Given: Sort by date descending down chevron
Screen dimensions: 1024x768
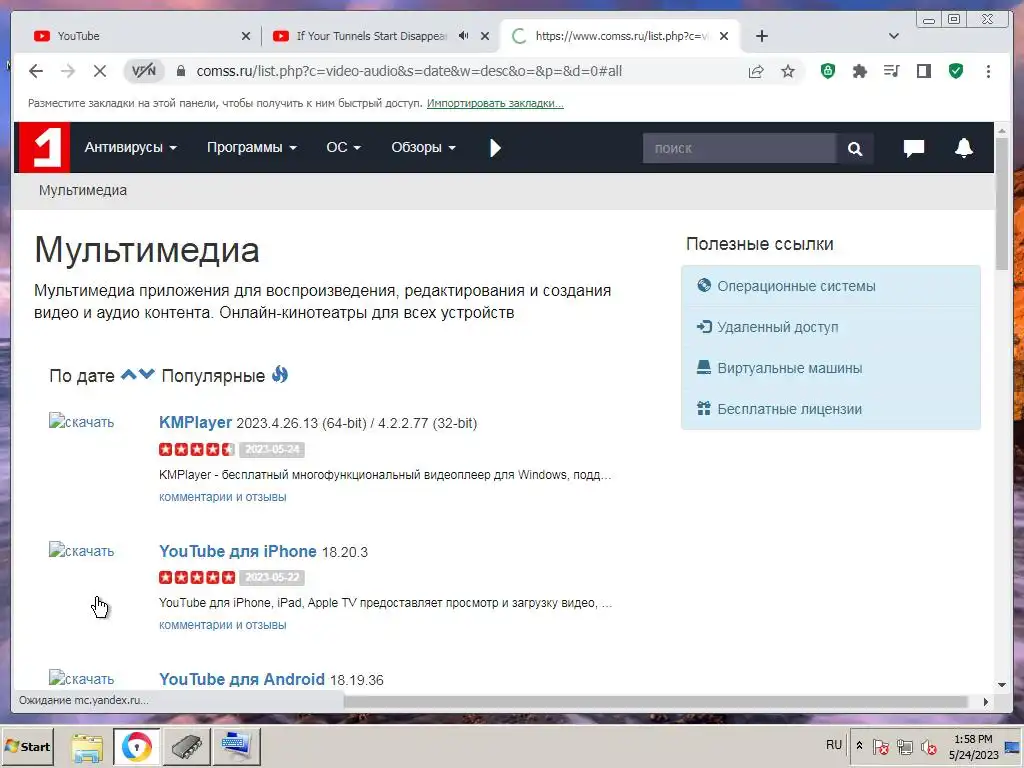Looking at the screenshot, I should pyautogui.click(x=147, y=374).
